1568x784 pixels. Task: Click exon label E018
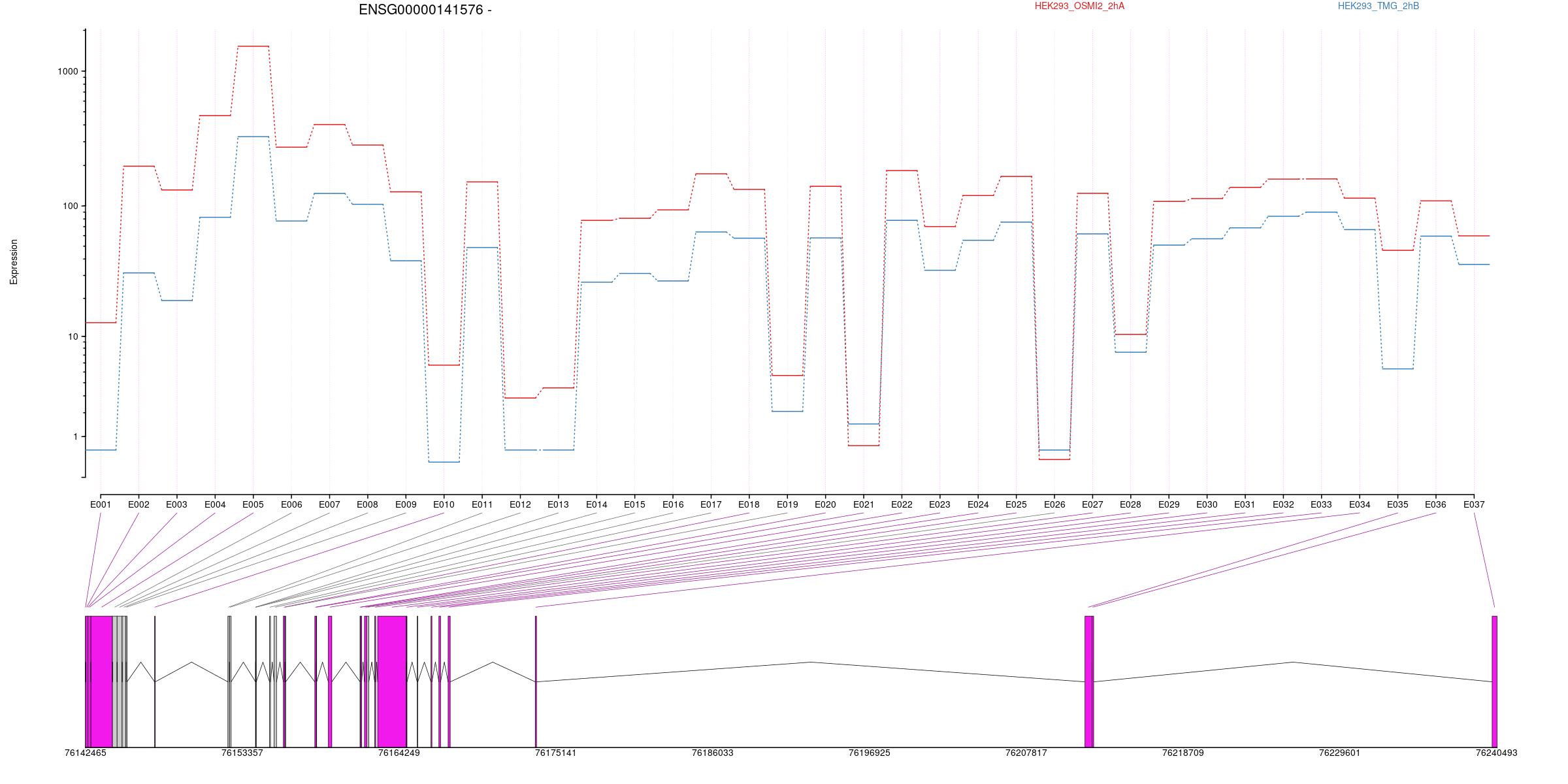tap(749, 505)
